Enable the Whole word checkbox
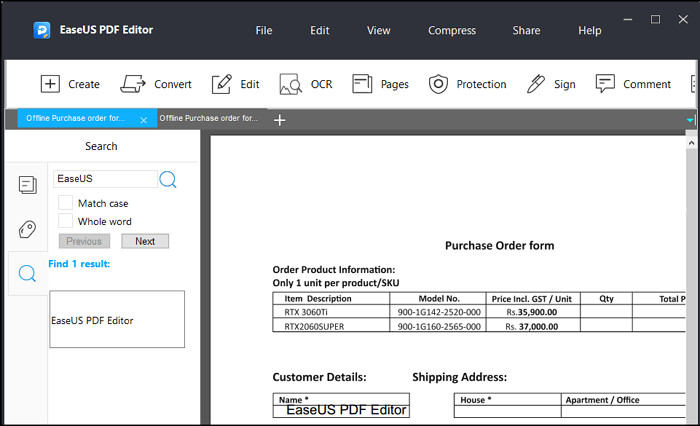700x426 pixels. point(66,221)
